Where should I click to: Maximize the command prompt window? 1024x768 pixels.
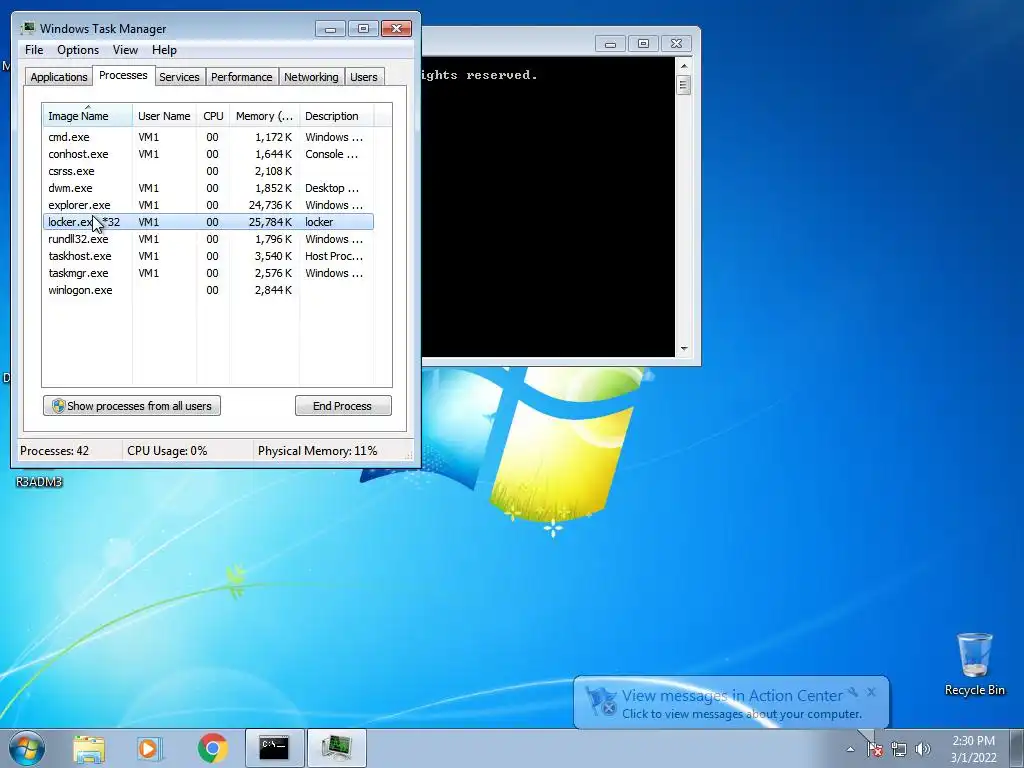tap(643, 44)
